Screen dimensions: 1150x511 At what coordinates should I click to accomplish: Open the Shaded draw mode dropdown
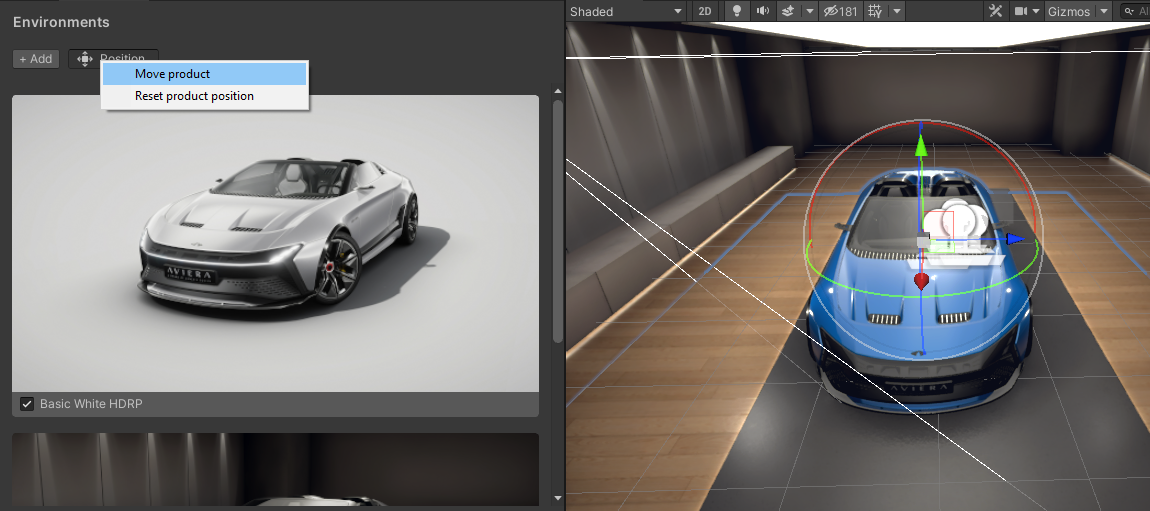click(627, 11)
